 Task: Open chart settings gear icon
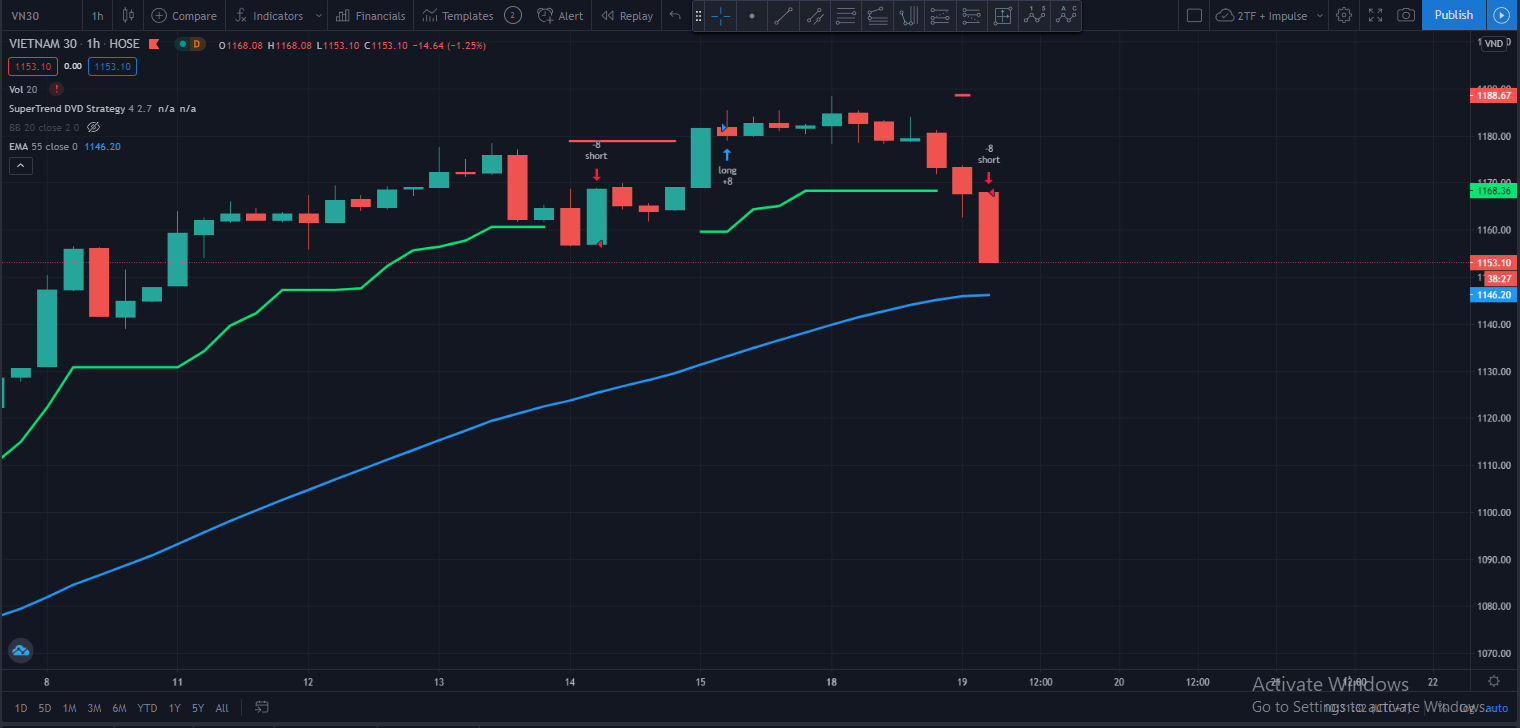[1344, 15]
